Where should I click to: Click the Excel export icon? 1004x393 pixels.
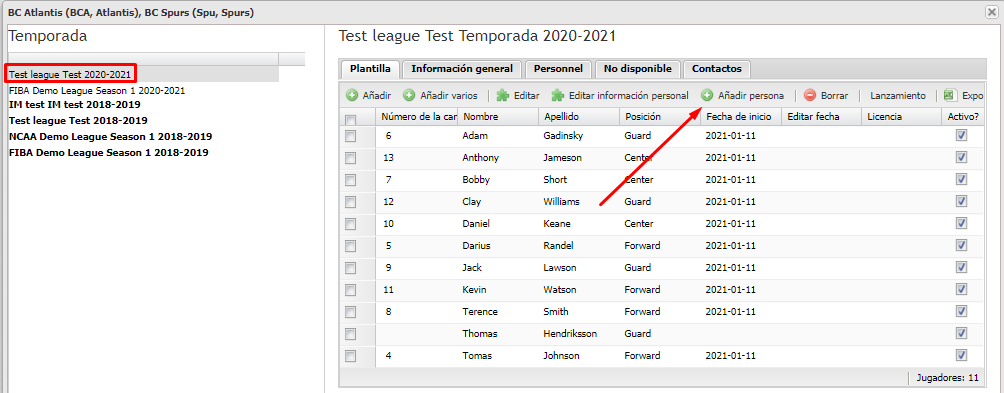pos(950,95)
